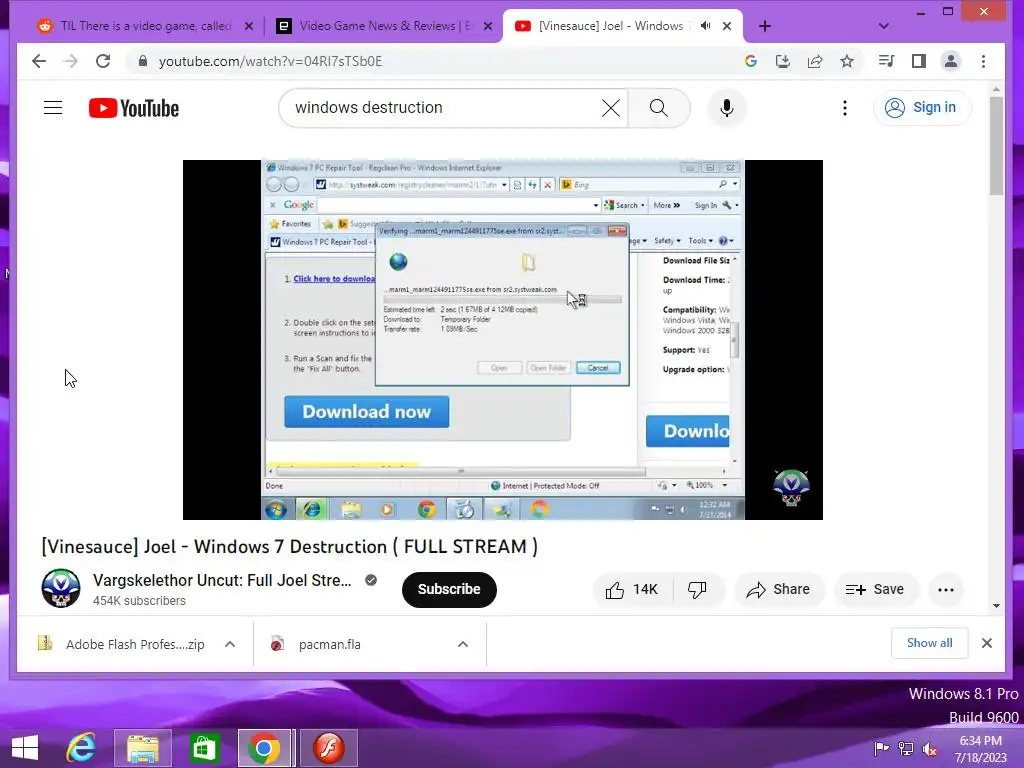Go back to the previous page
1024x768 pixels.
[39, 61]
